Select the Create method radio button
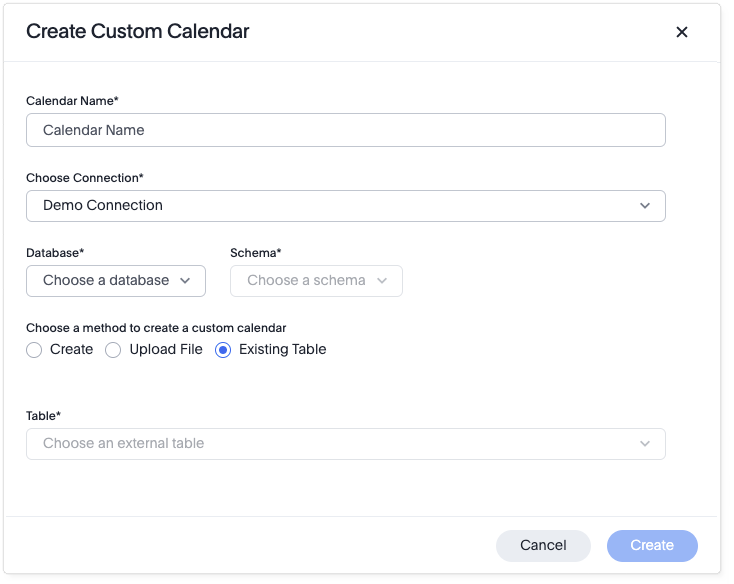 pyautogui.click(x=34, y=350)
